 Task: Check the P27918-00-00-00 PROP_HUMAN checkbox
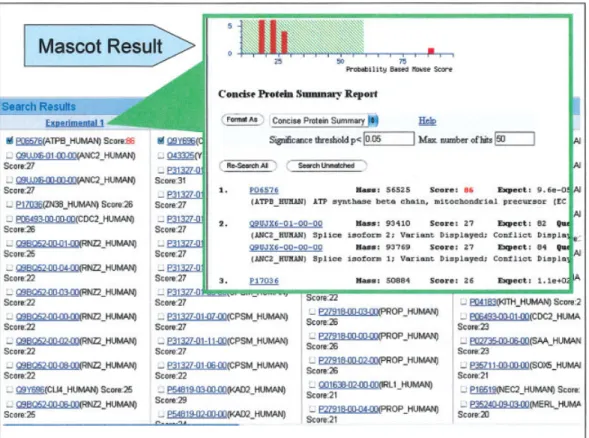[312, 336]
